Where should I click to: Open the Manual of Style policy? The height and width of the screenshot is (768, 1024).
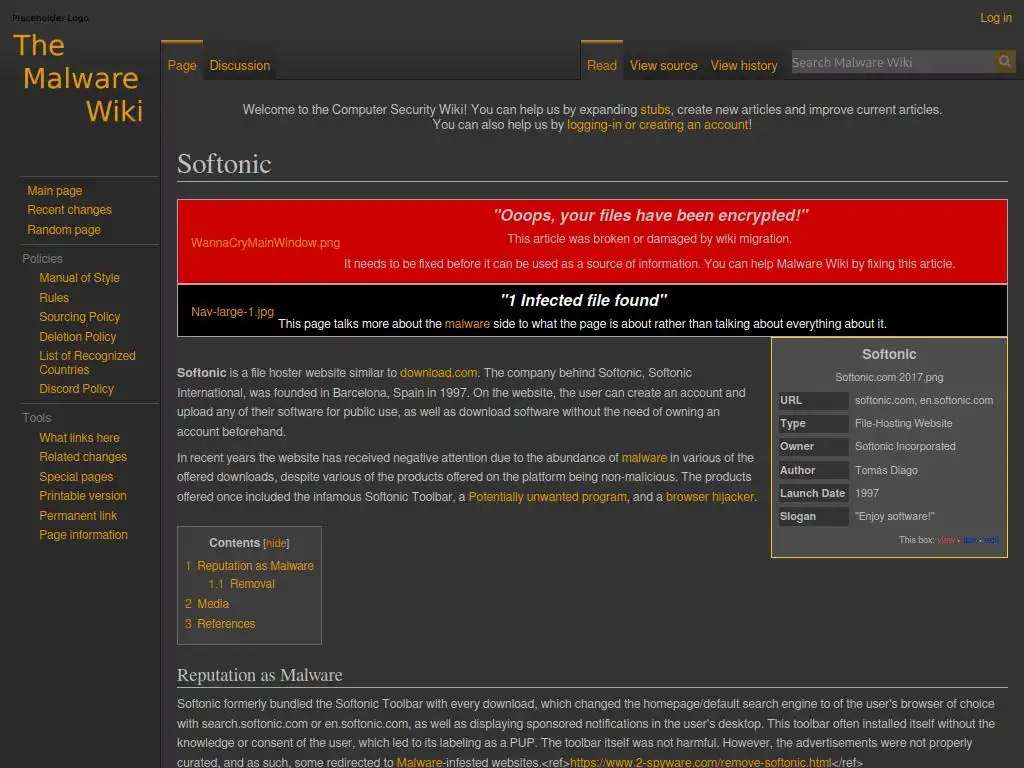point(79,278)
